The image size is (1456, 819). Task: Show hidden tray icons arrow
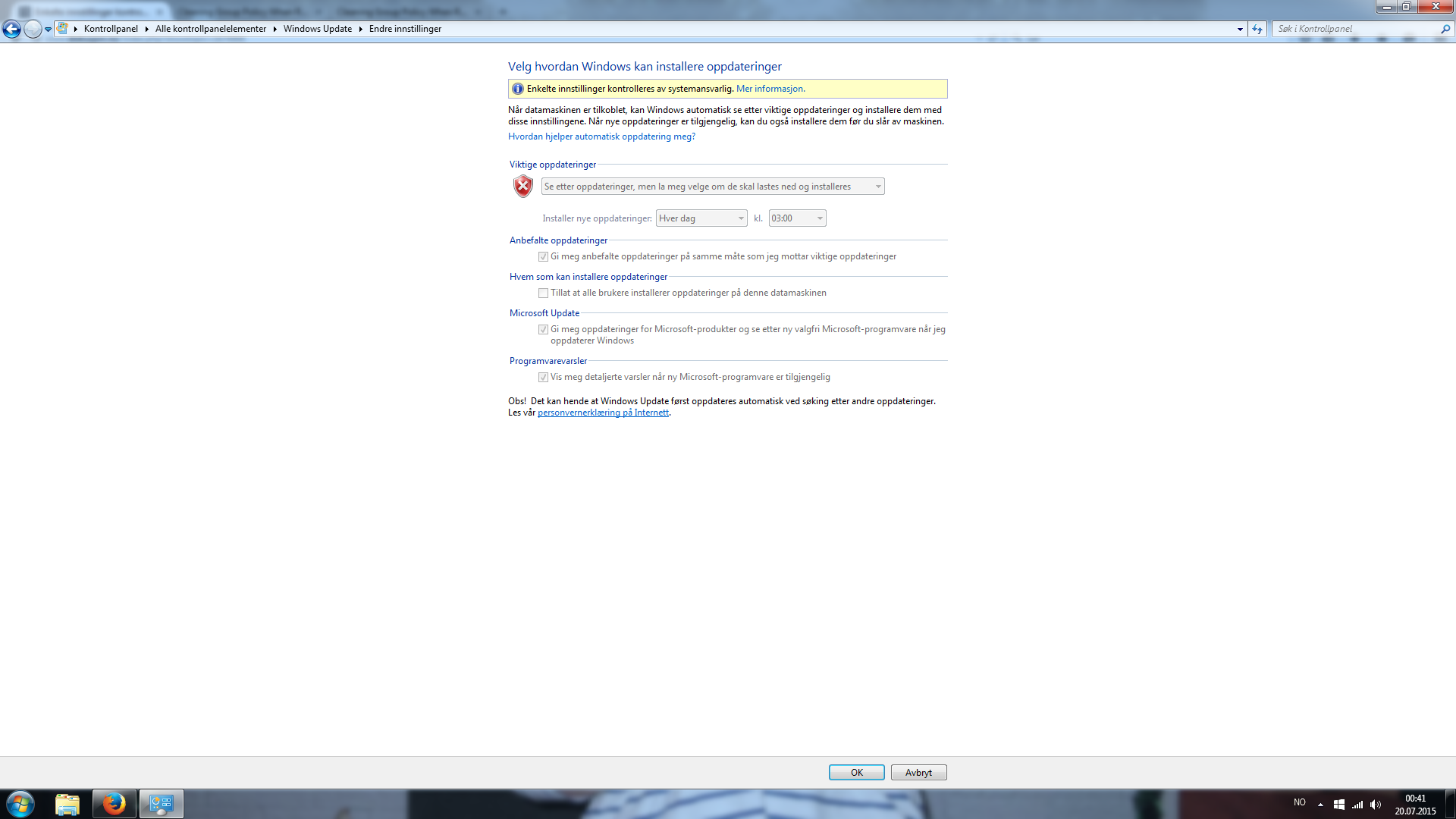[1320, 805]
